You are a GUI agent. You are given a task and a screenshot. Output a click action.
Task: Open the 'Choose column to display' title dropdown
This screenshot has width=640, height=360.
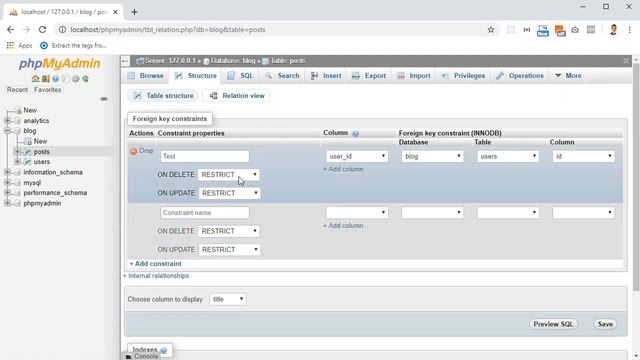coord(228,299)
